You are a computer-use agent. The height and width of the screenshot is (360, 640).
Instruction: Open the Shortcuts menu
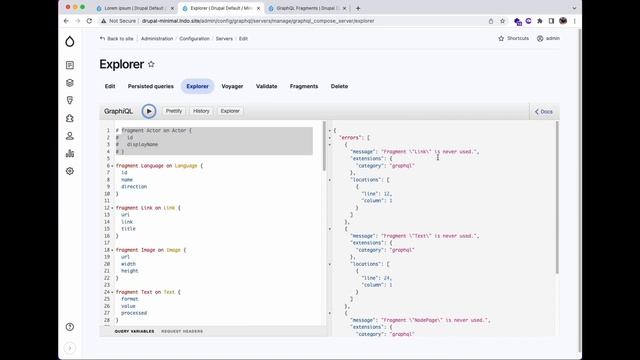tap(513, 38)
